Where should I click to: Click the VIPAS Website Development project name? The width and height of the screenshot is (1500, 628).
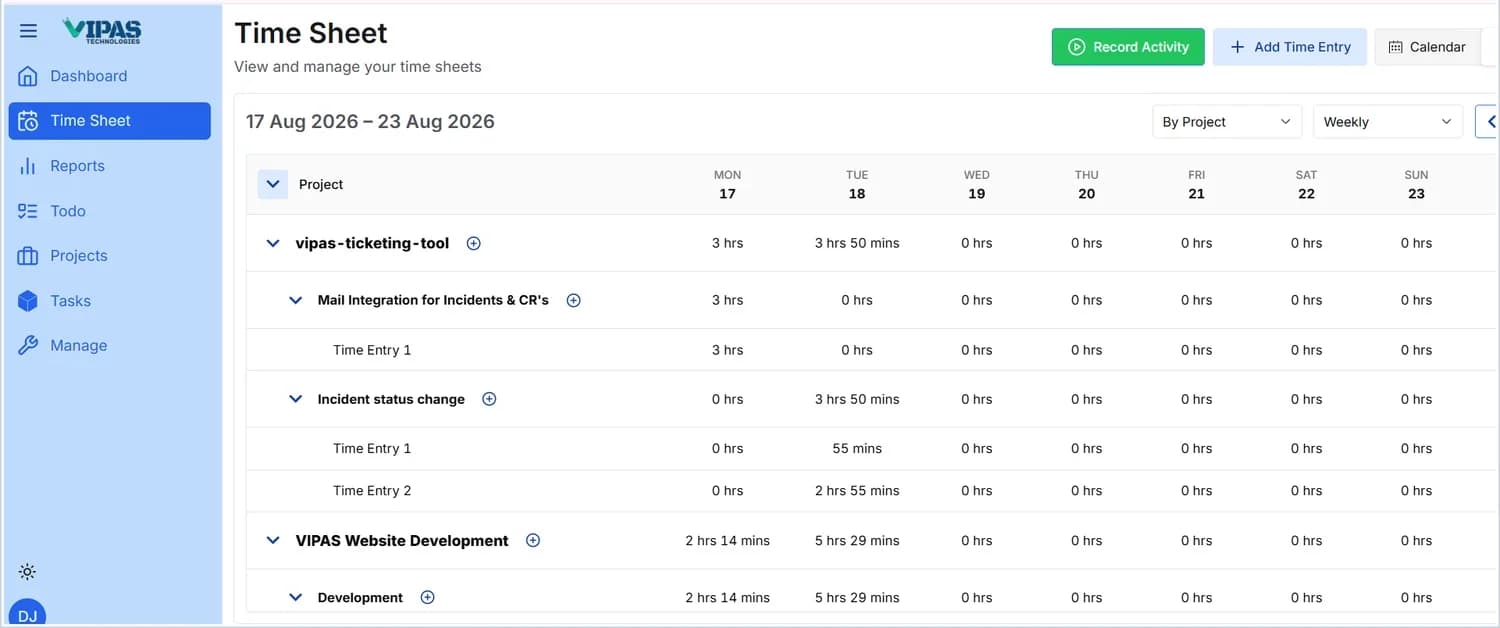[x=402, y=540]
